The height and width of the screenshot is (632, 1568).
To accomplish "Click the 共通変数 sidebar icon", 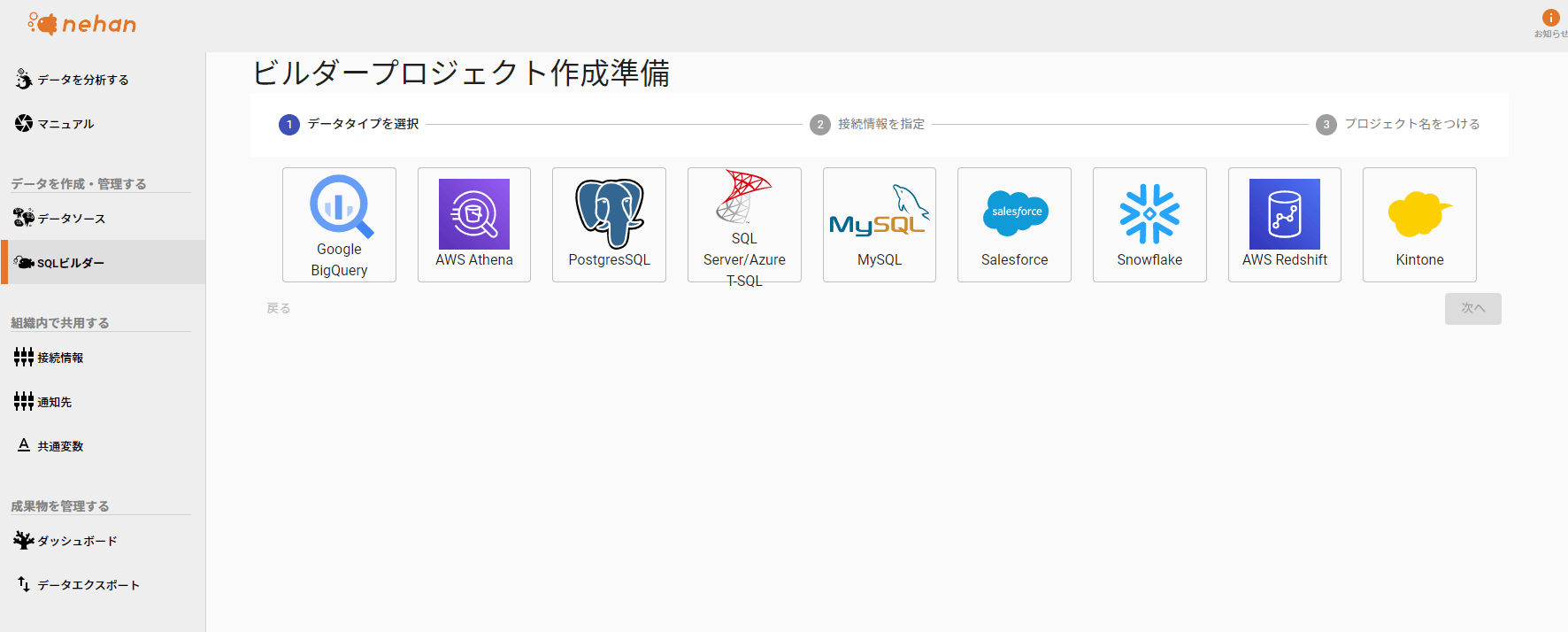I will [x=24, y=445].
